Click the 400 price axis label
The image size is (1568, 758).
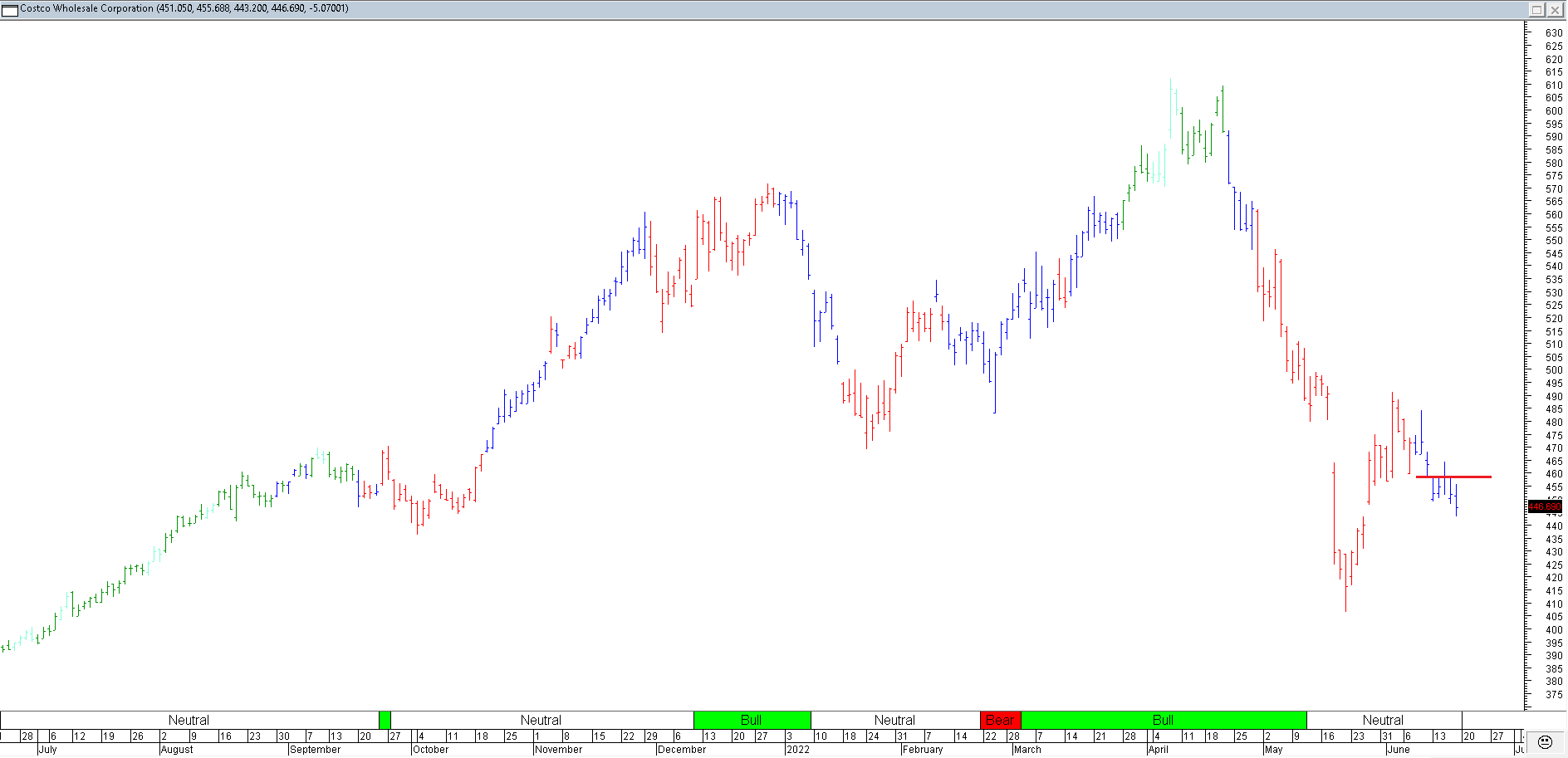click(1554, 630)
